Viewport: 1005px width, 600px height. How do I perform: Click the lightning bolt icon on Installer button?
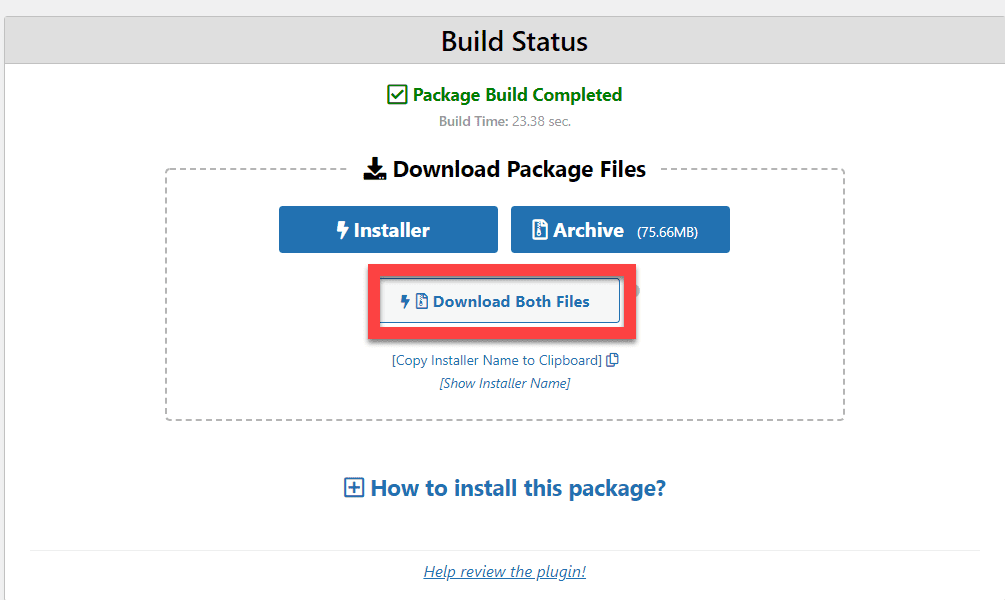pos(342,229)
